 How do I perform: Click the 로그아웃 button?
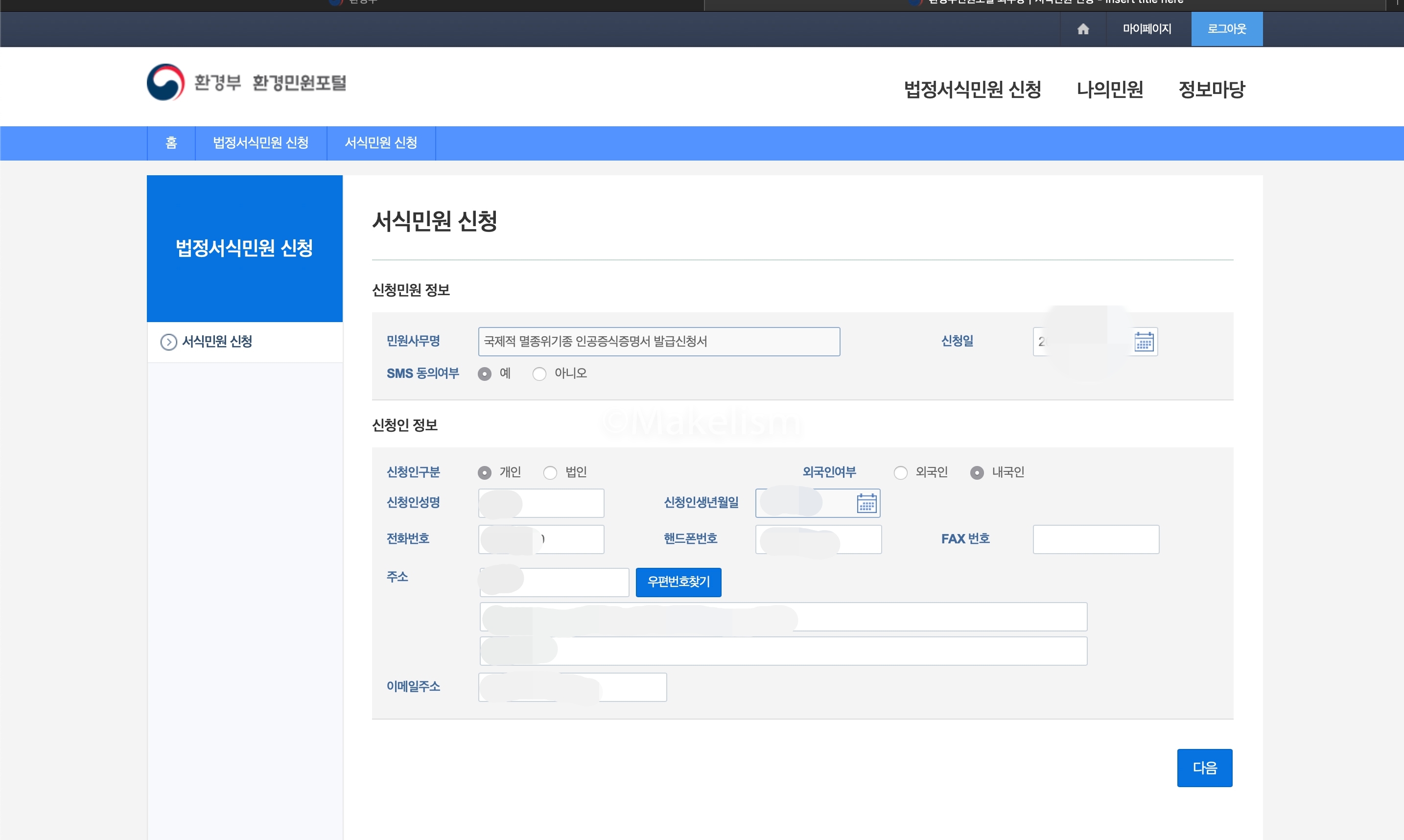pyautogui.click(x=1226, y=29)
